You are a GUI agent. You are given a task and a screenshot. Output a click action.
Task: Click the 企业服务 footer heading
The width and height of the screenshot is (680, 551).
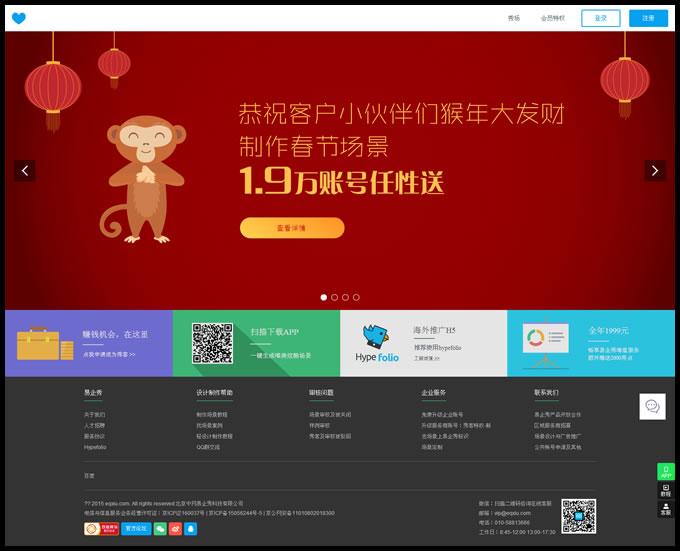click(x=433, y=393)
